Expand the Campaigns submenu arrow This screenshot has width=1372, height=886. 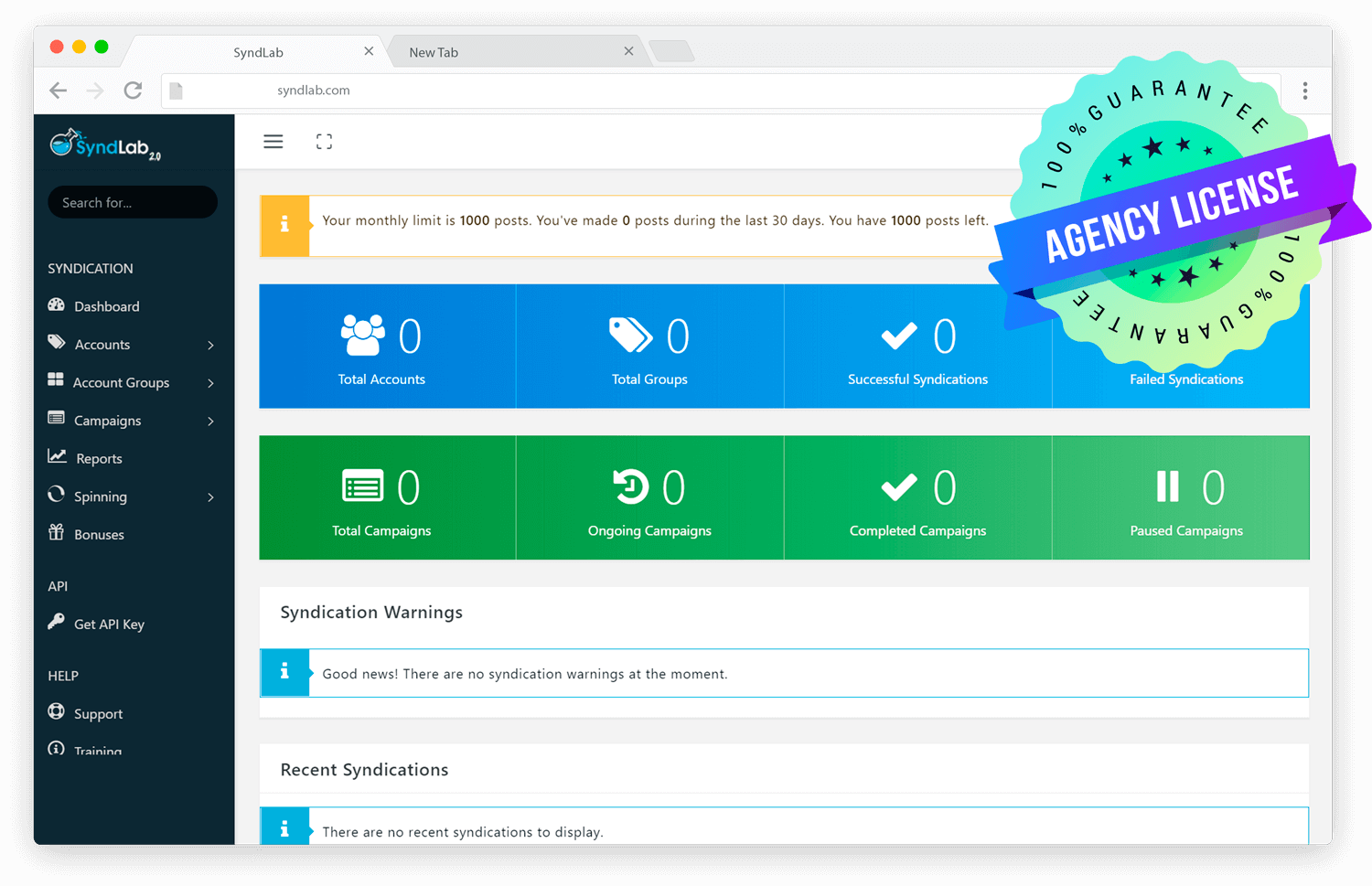(x=210, y=422)
